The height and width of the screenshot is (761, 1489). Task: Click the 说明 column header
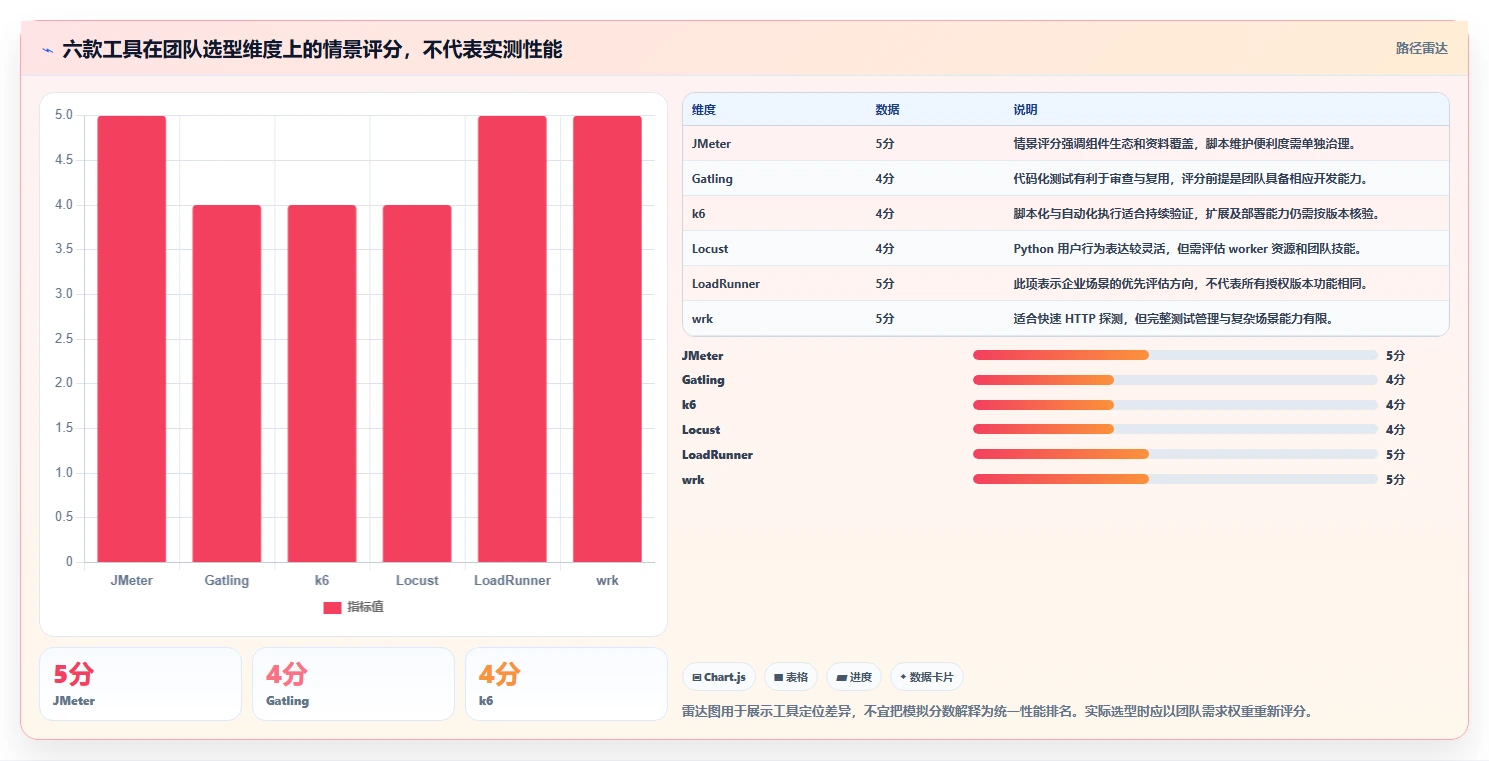pos(1025,110)
